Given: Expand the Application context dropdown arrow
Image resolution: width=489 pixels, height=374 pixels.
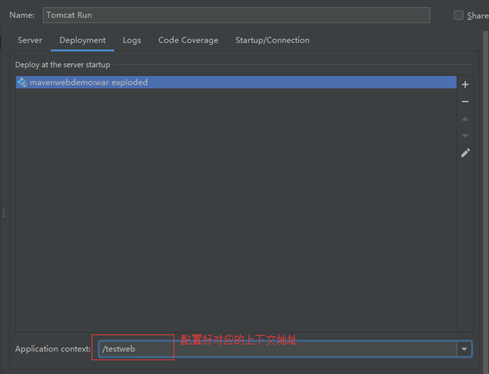Looking at the screenshot, I should tap(464, 349).
